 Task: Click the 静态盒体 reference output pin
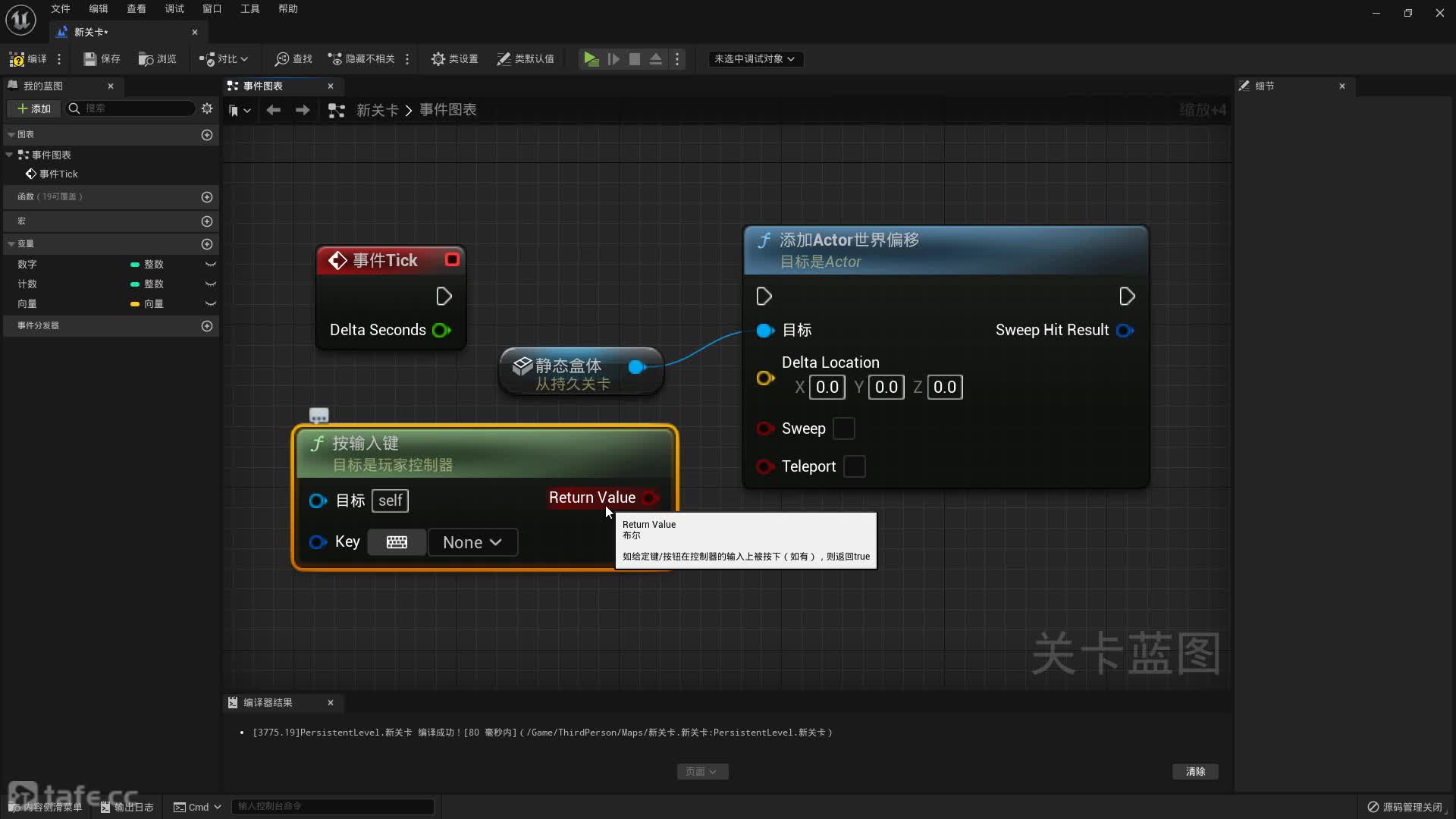click(x=637, y=367)
